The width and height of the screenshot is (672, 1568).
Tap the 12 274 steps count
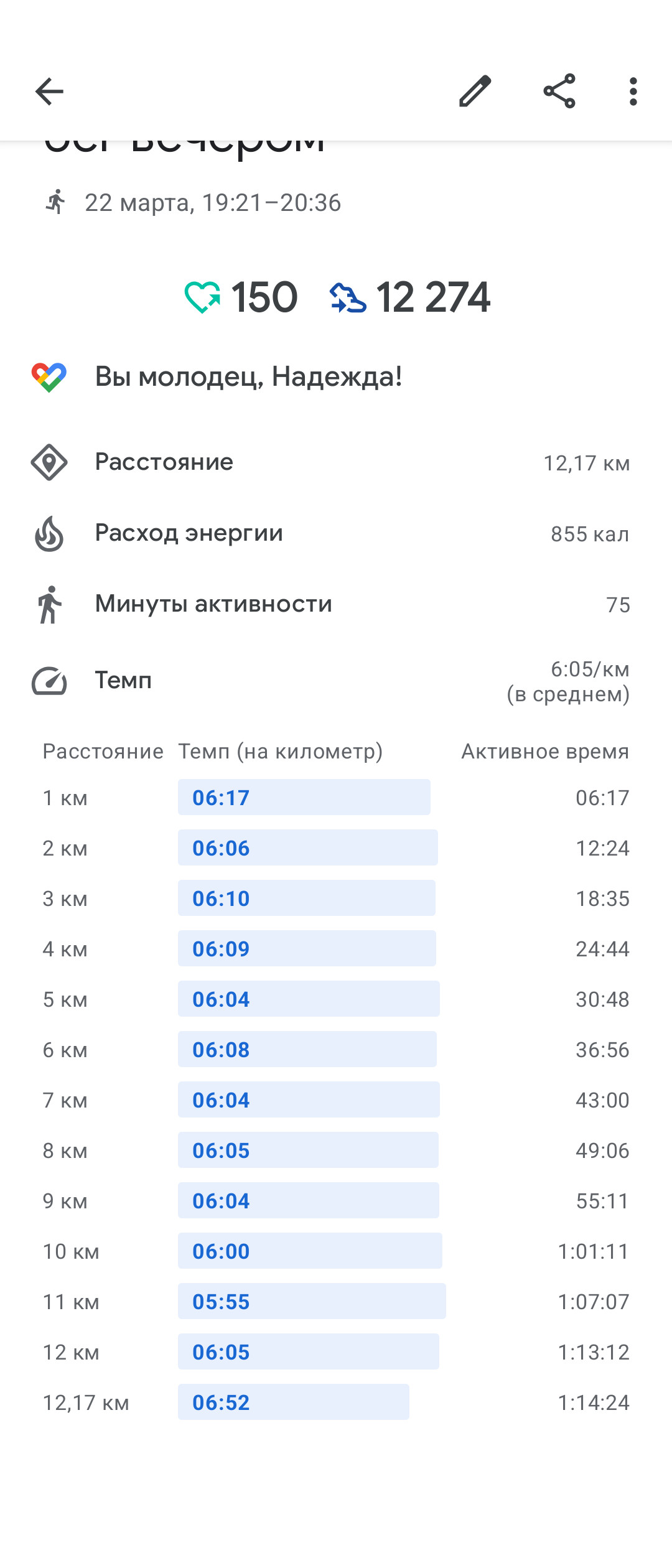[x=433, y=297]
